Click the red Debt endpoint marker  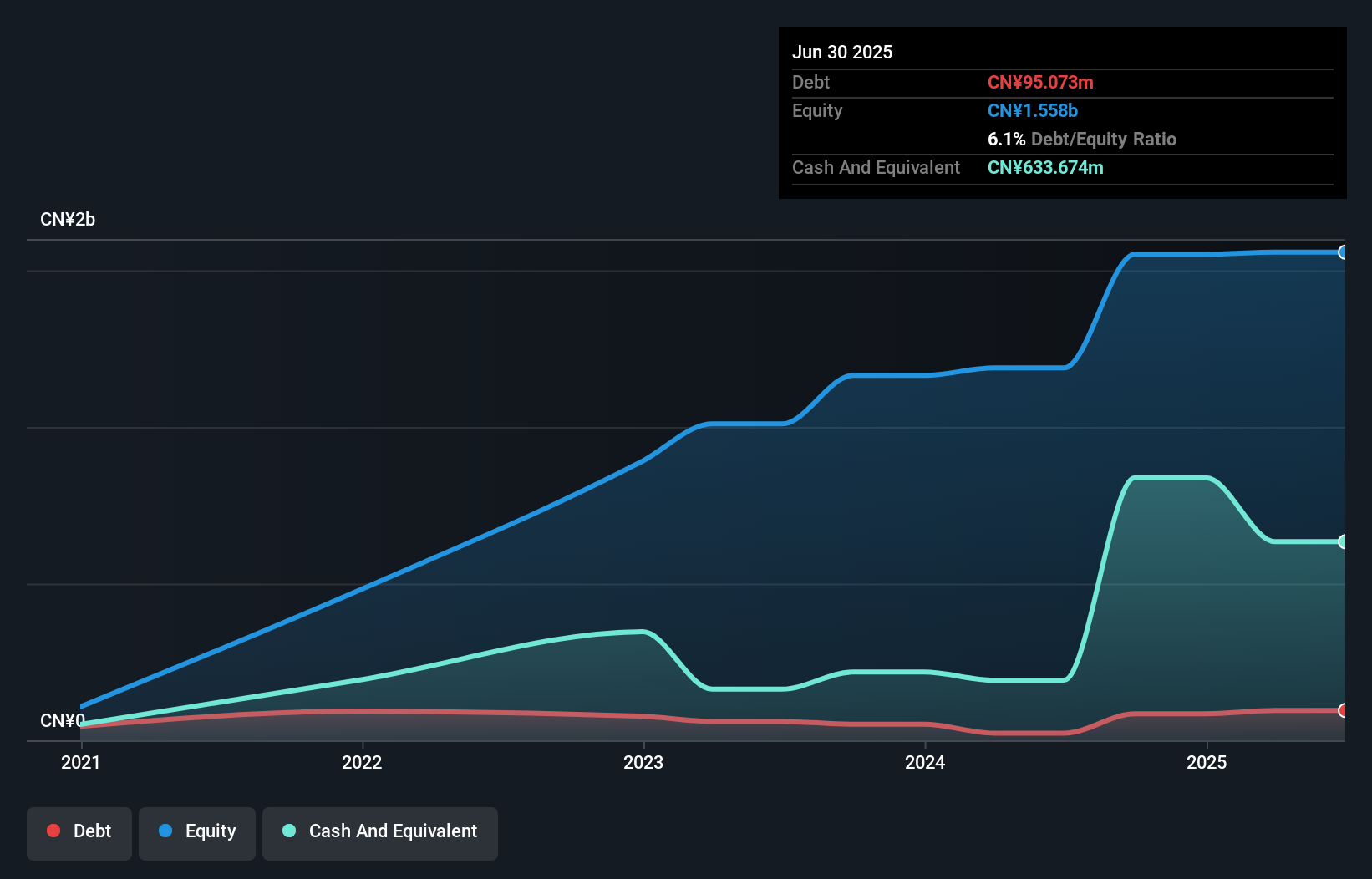pyautogui.click(x=1344, y=710)
